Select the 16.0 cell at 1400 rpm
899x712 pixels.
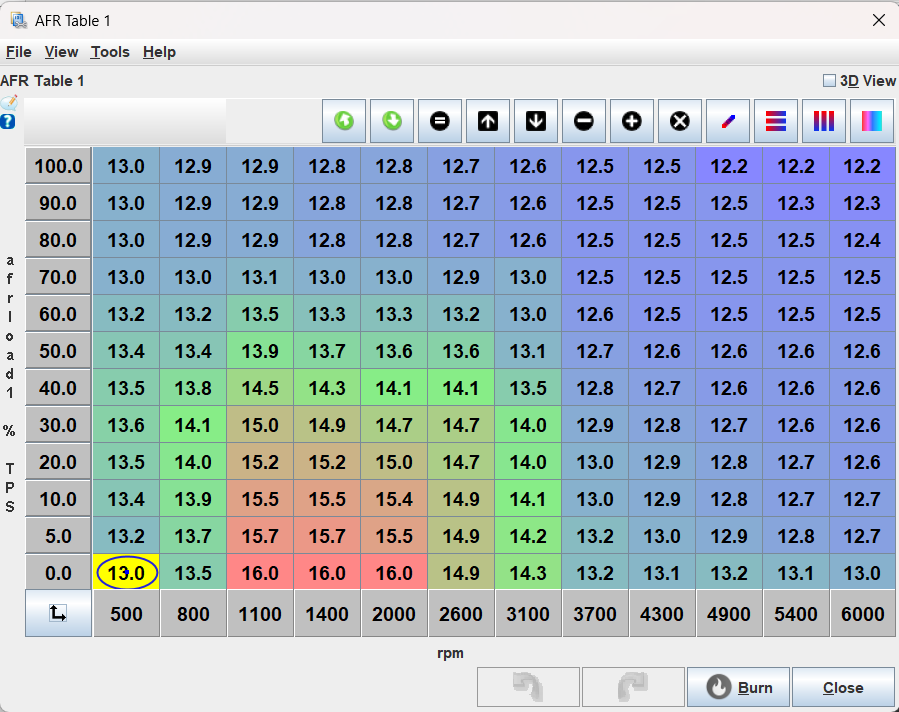click(x=327, y=573)
